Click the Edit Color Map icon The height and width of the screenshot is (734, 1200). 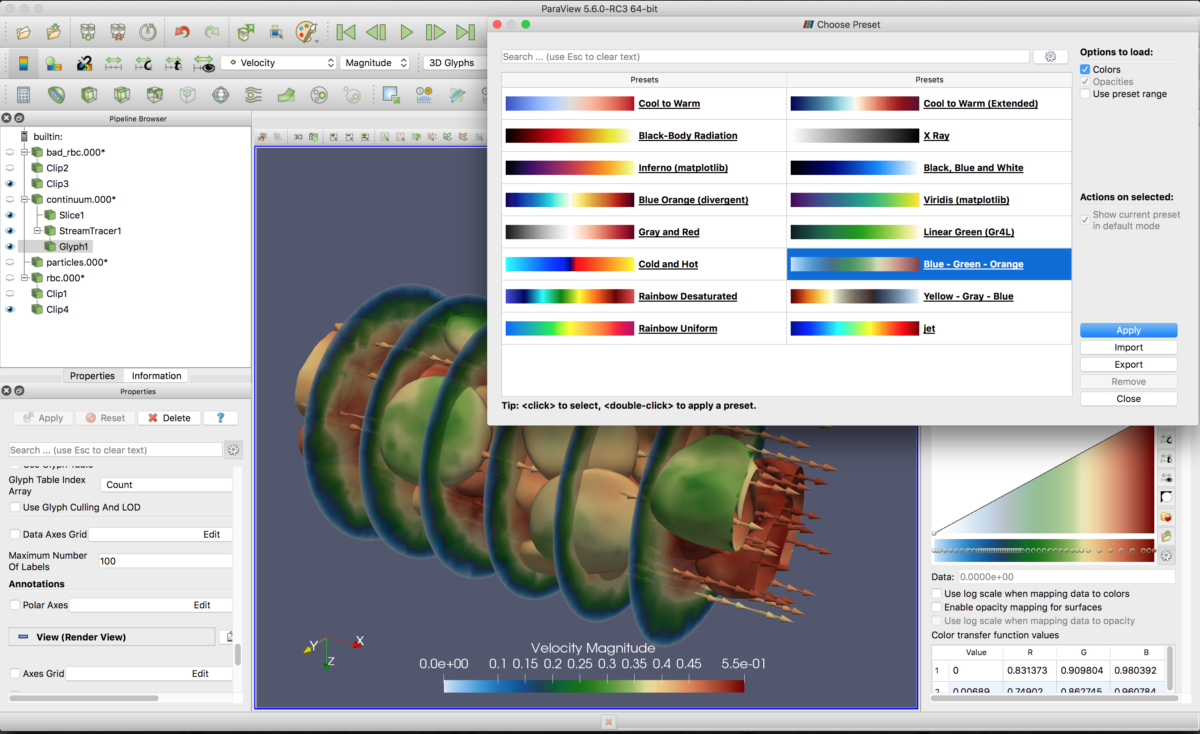[23, 64]
